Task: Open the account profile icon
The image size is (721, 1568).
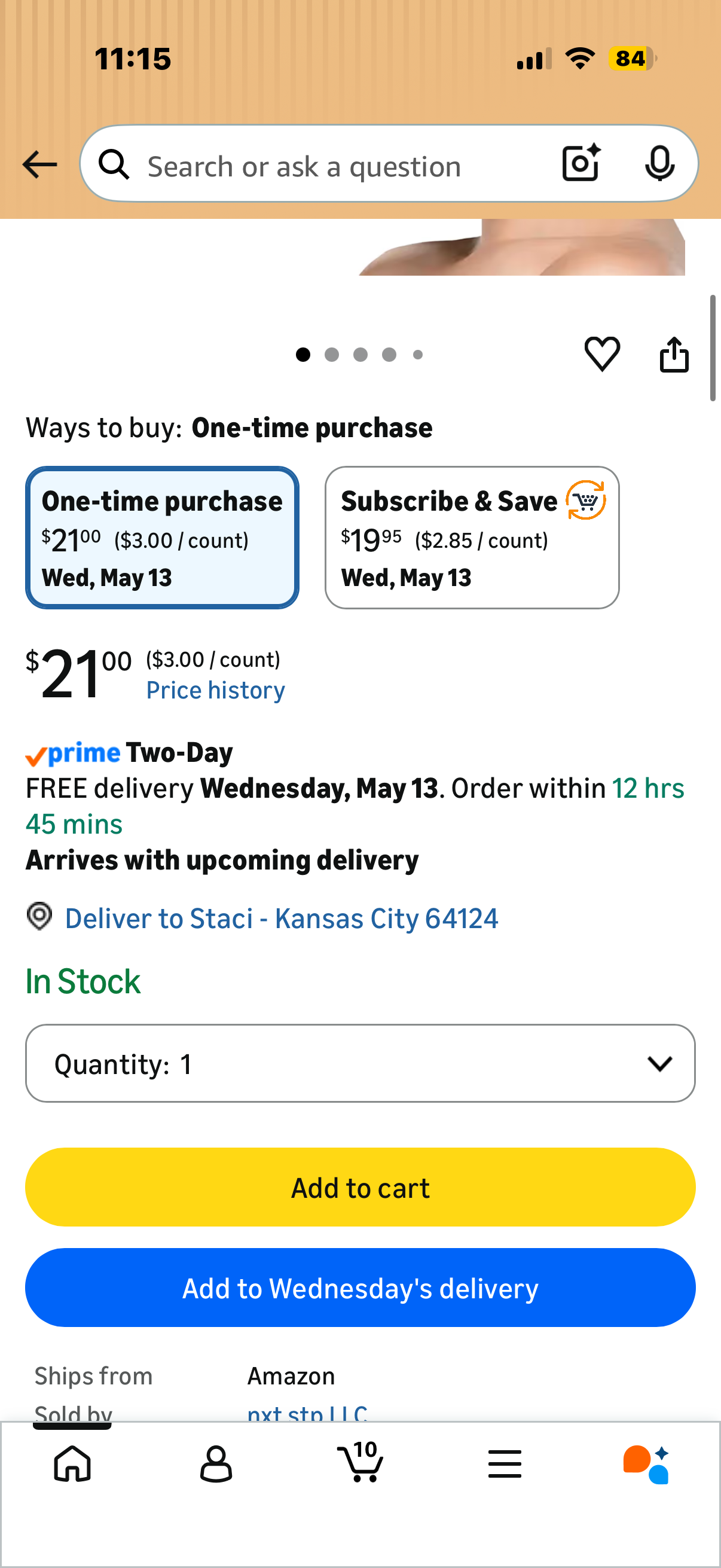Action: (216, 1463)
